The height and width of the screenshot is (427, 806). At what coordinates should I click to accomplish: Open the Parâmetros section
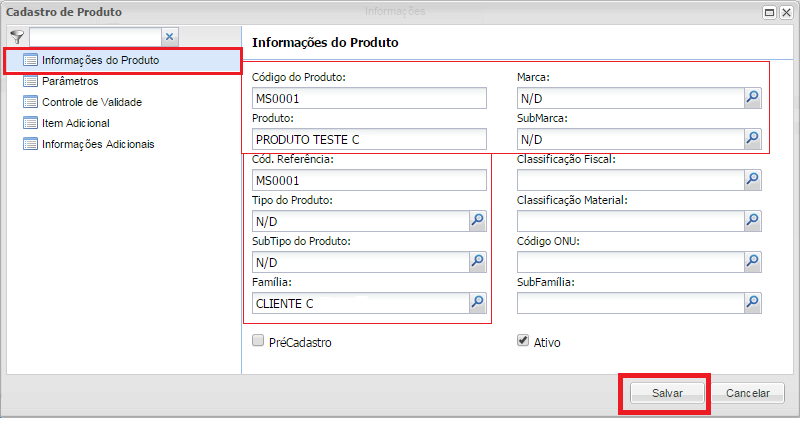coord(70,82)
